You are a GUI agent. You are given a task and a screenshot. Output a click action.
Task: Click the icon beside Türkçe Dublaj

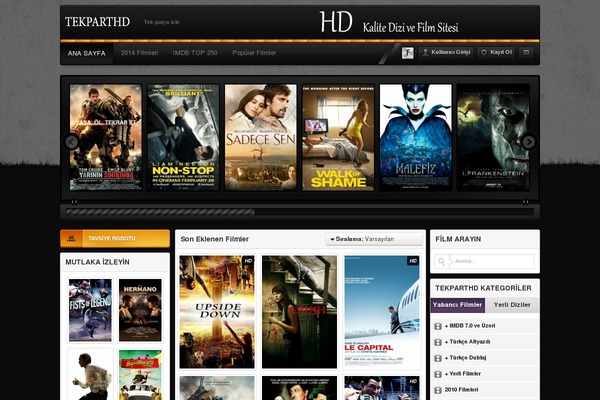point(438,358)
